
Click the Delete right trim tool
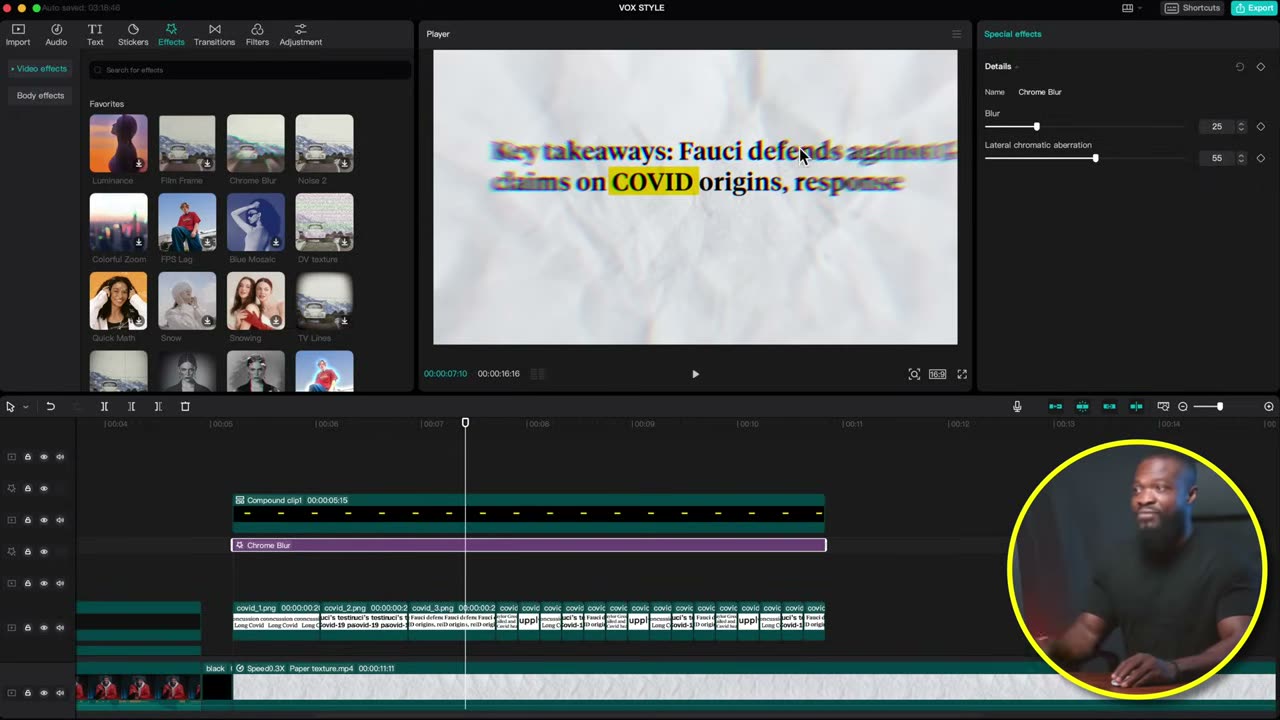coord(158,407)
